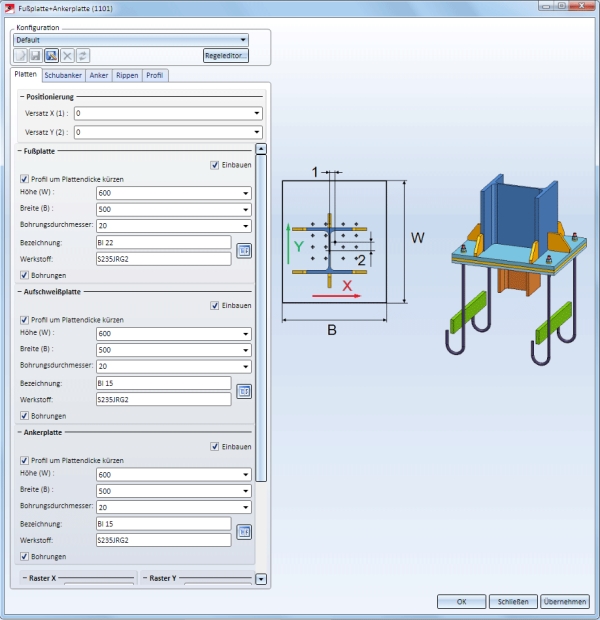Click the save configuration floppy icon
The image size is (600, 620).
click(x=36, y=56)
